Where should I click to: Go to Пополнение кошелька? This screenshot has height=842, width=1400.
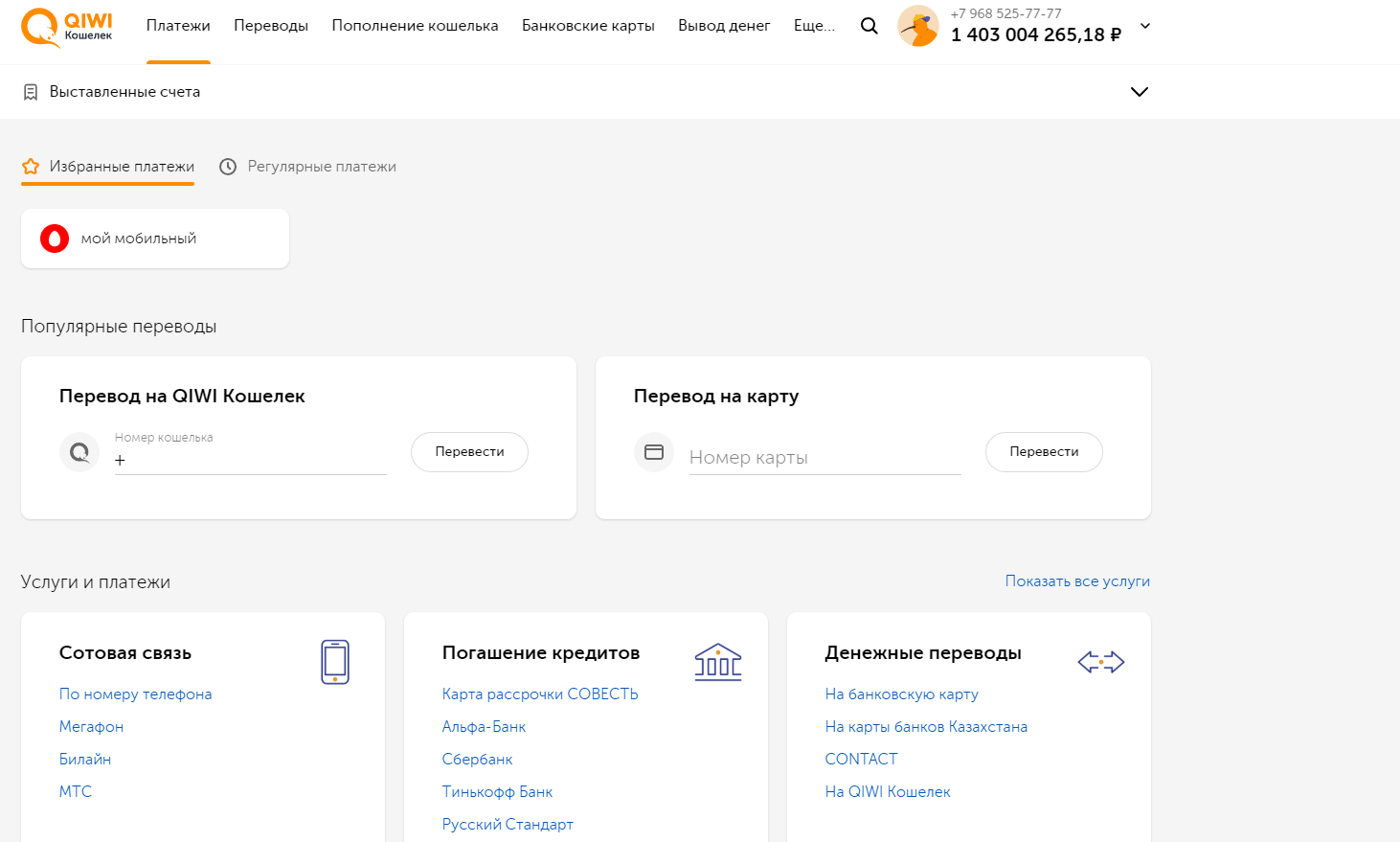pos(415,26)
